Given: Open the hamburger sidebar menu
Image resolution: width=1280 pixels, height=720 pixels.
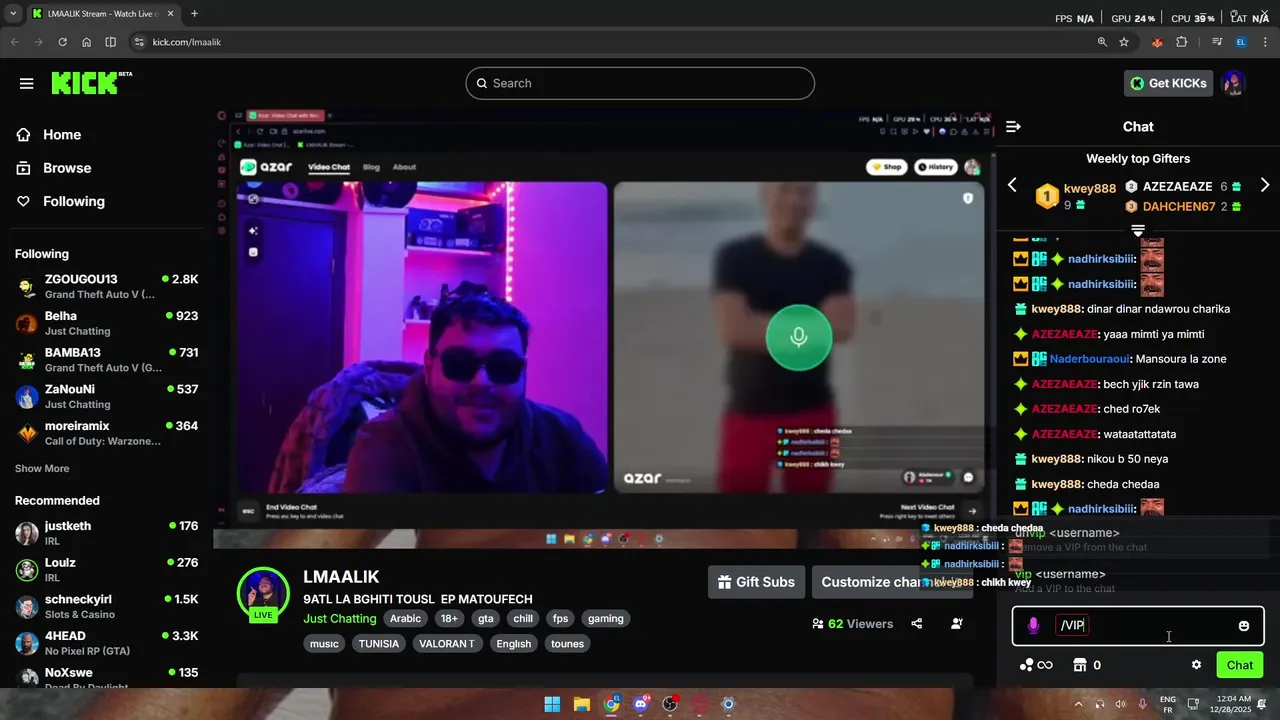Looking at the screenshot, I should 27,84.
